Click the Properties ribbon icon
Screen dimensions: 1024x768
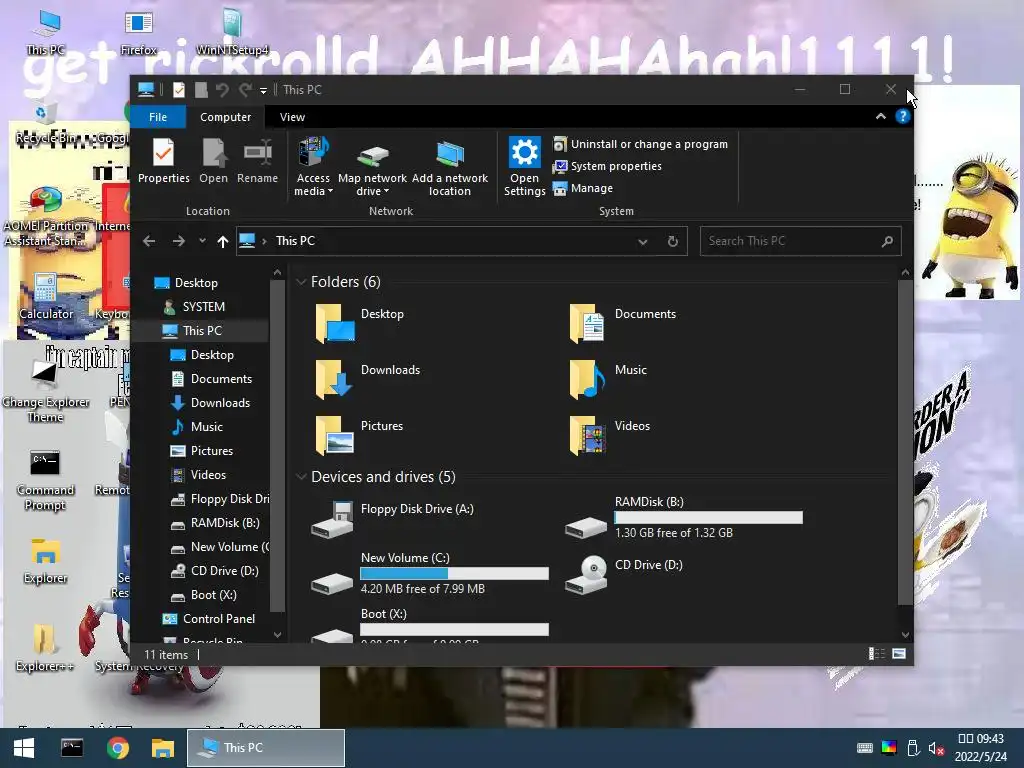pos(163,161)
